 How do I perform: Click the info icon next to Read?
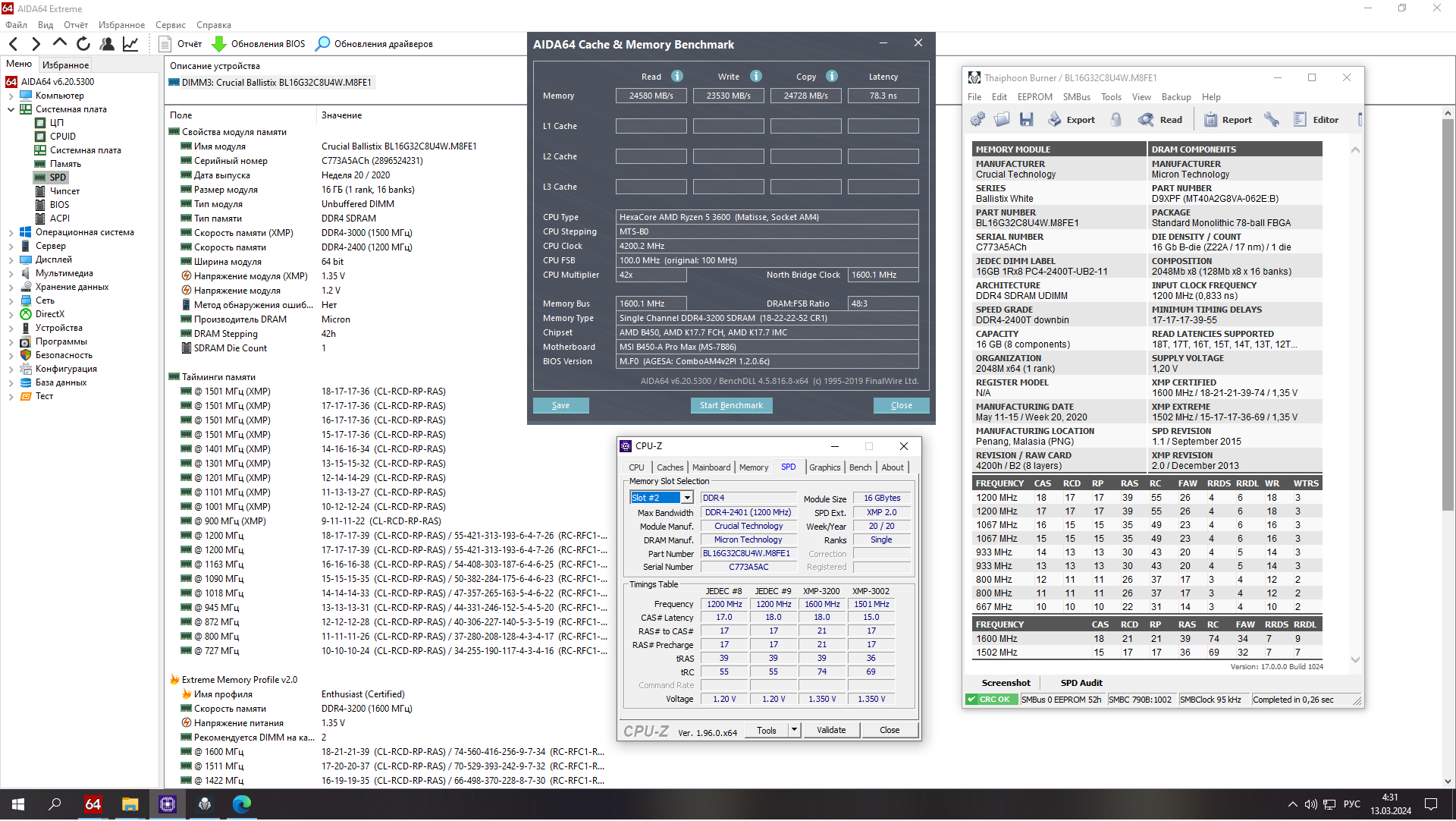click(677, 77)
